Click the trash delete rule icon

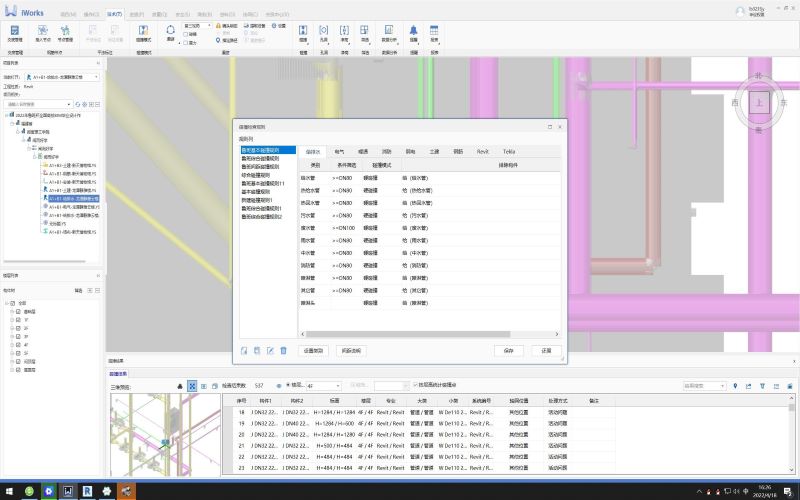pyautogui.click(x=284, y=351)
